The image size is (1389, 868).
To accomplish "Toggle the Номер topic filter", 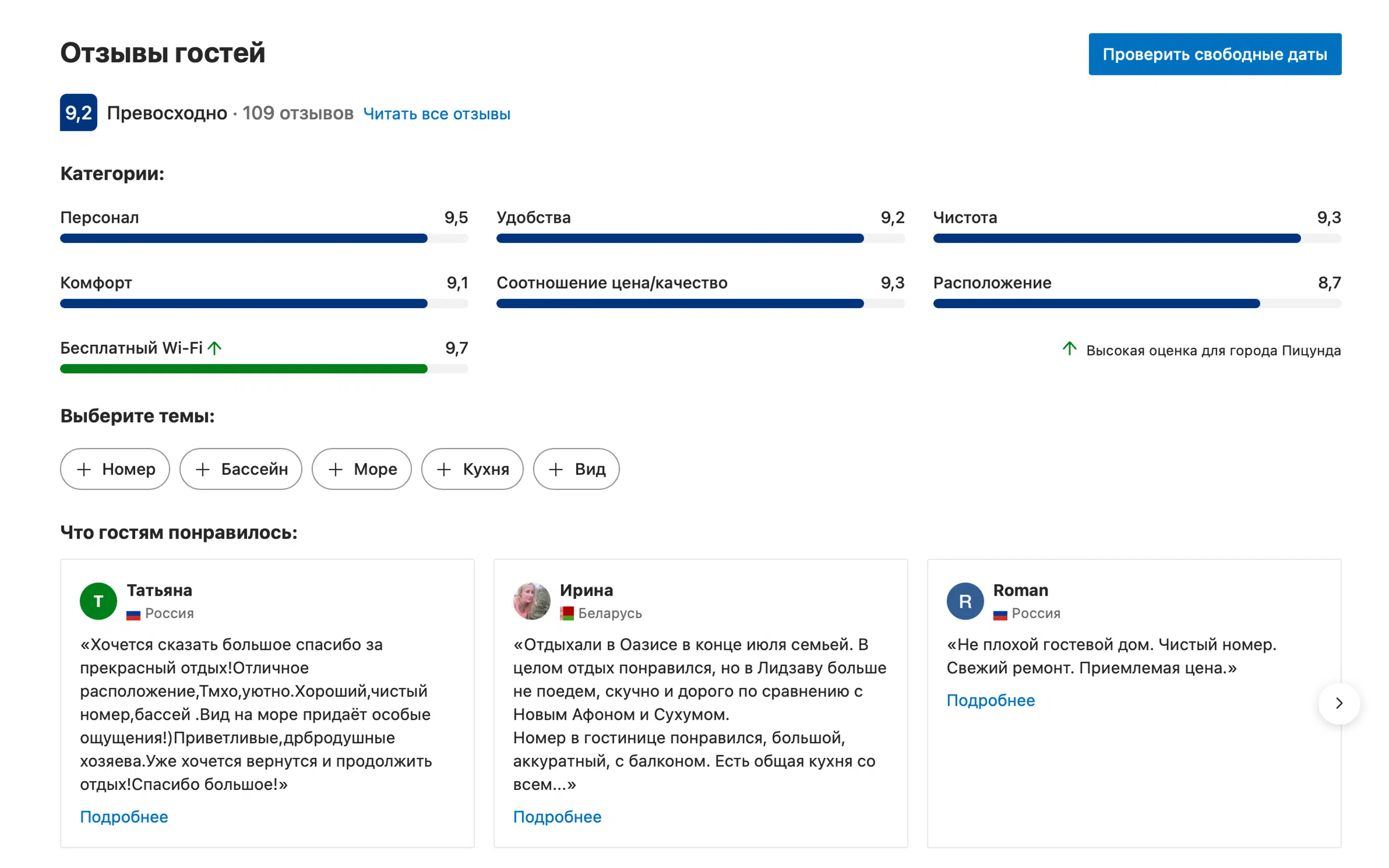I will click(x=115, y=469).
